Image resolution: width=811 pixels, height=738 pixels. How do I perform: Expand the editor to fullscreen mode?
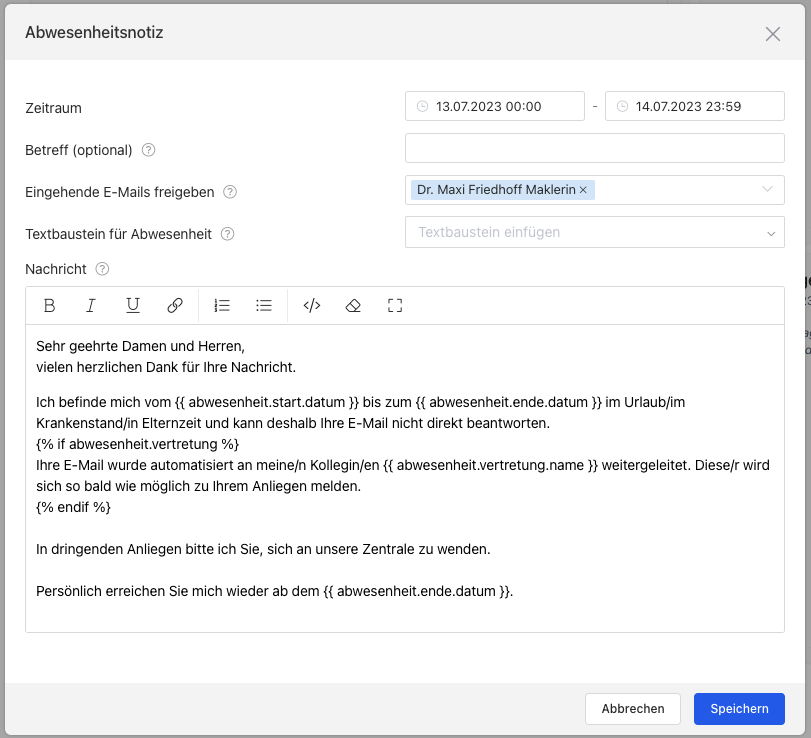pos(395,306)
